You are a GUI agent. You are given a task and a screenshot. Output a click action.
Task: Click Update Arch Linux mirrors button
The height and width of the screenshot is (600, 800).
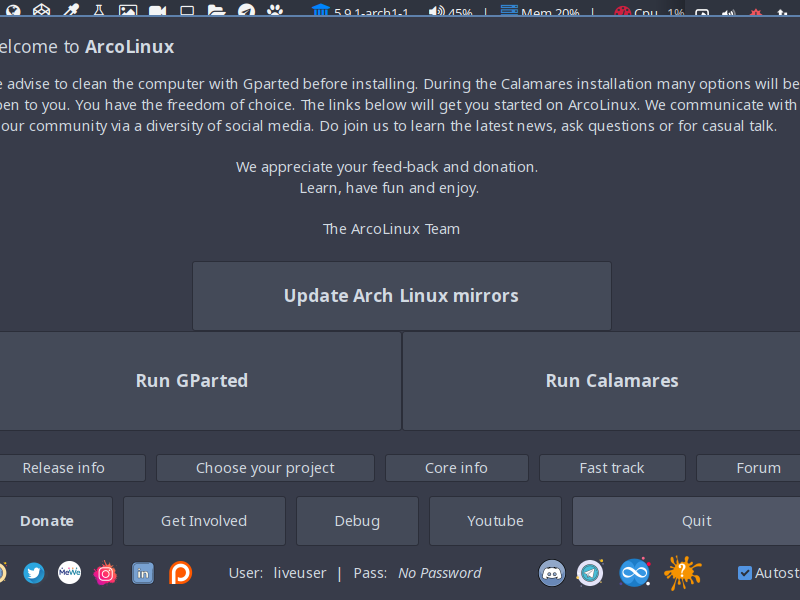402,296
